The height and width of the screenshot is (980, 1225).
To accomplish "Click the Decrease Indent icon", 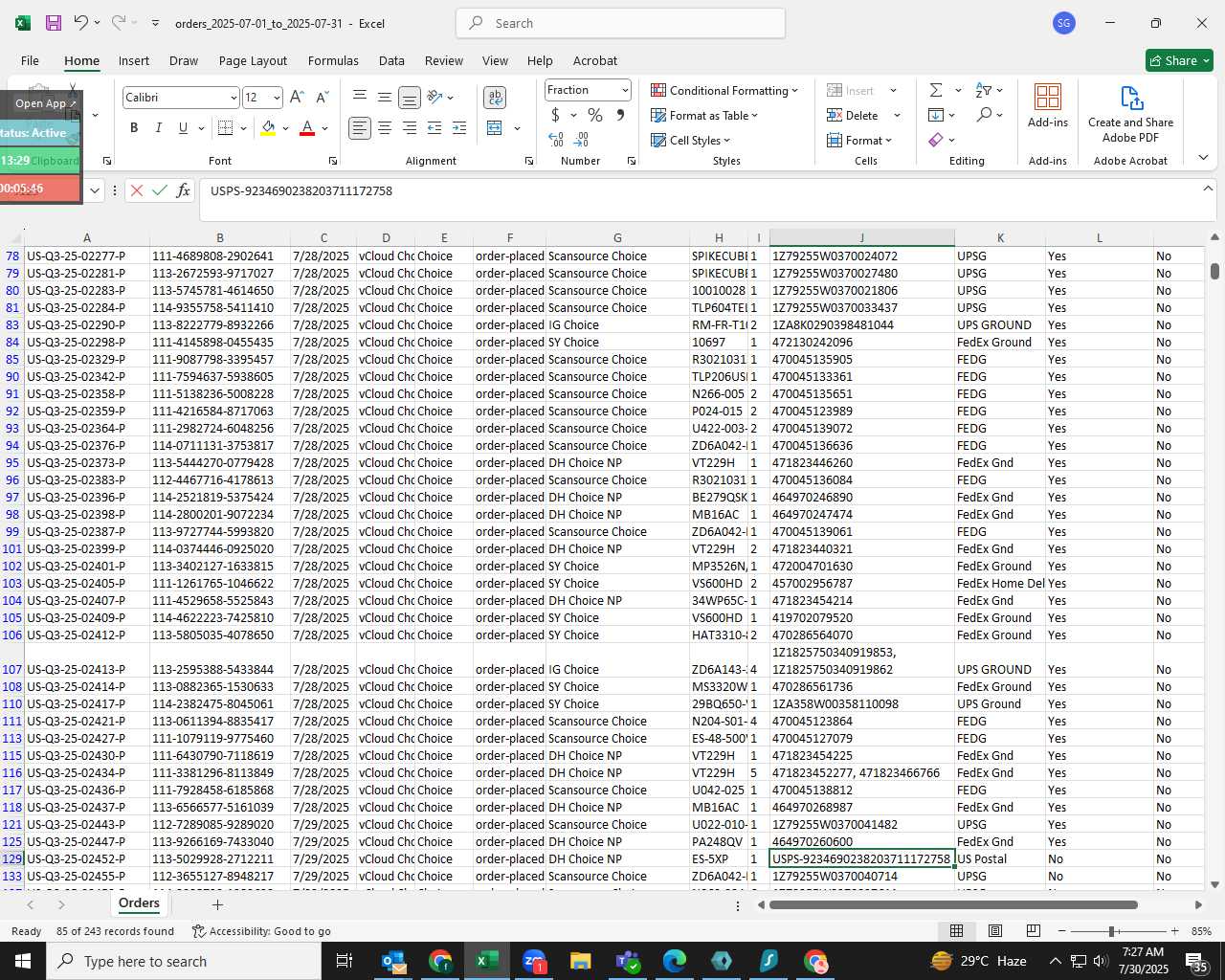I will 434,128.
